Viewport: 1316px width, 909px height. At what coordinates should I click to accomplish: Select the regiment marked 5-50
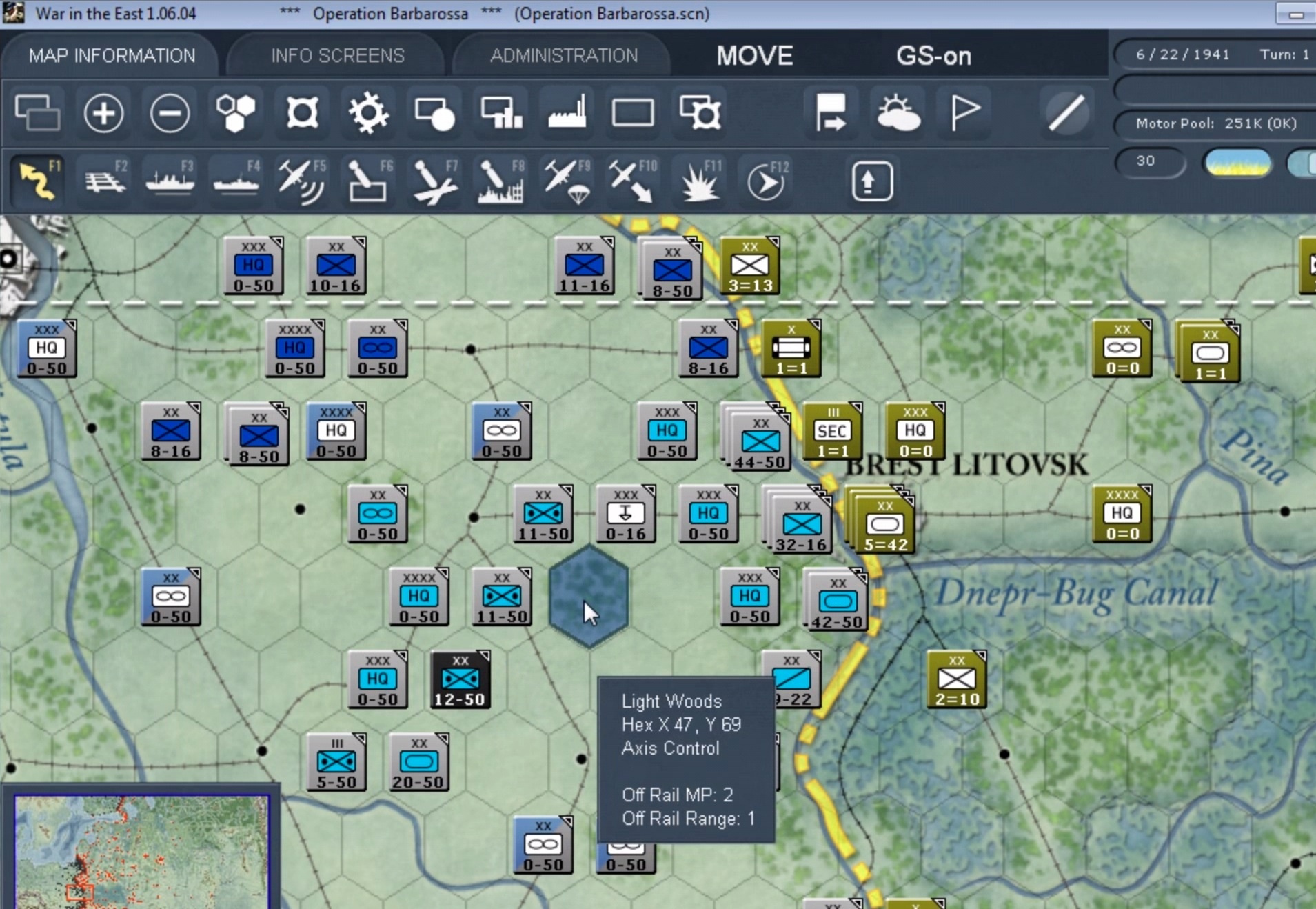(x=336, y=762)
